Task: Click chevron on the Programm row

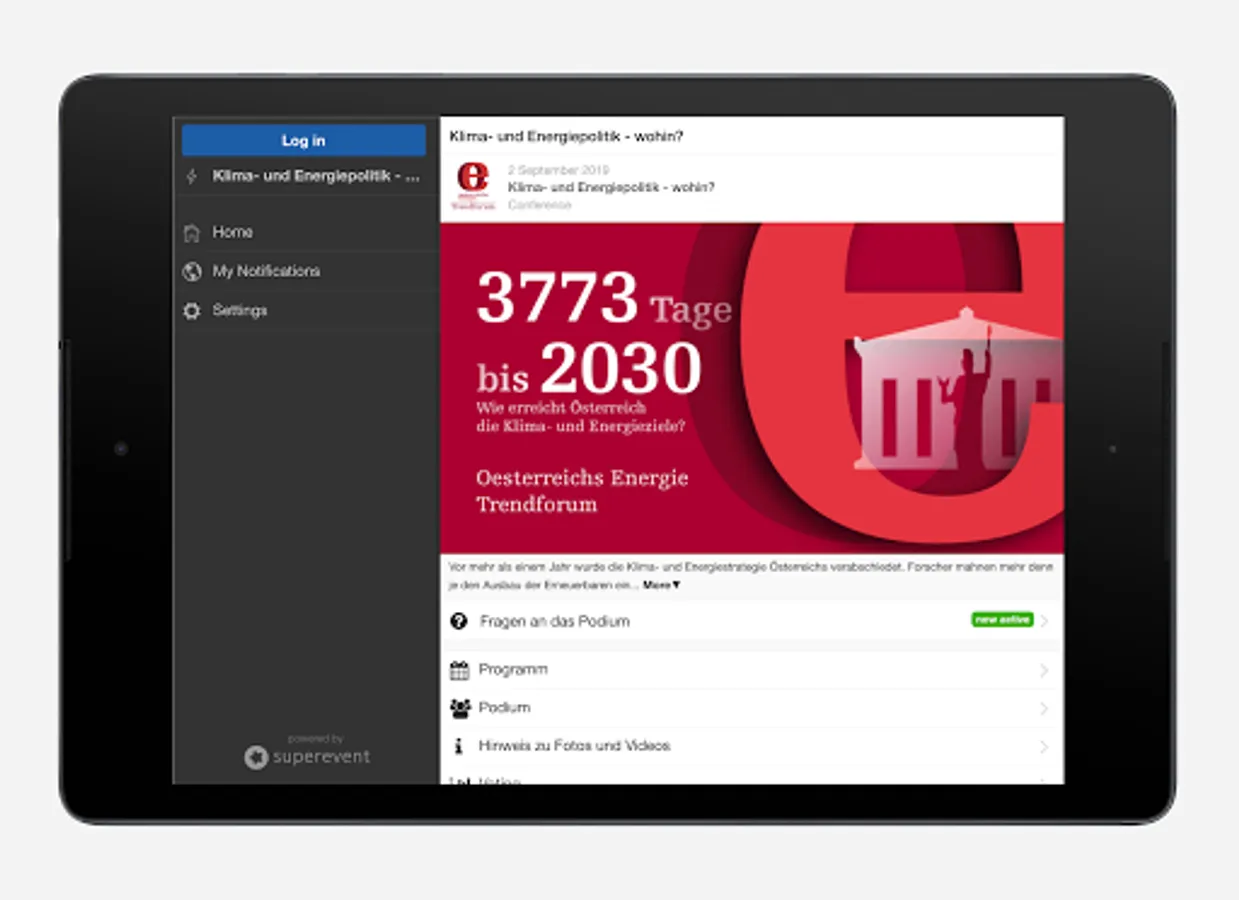Action: coord(1044,670)
